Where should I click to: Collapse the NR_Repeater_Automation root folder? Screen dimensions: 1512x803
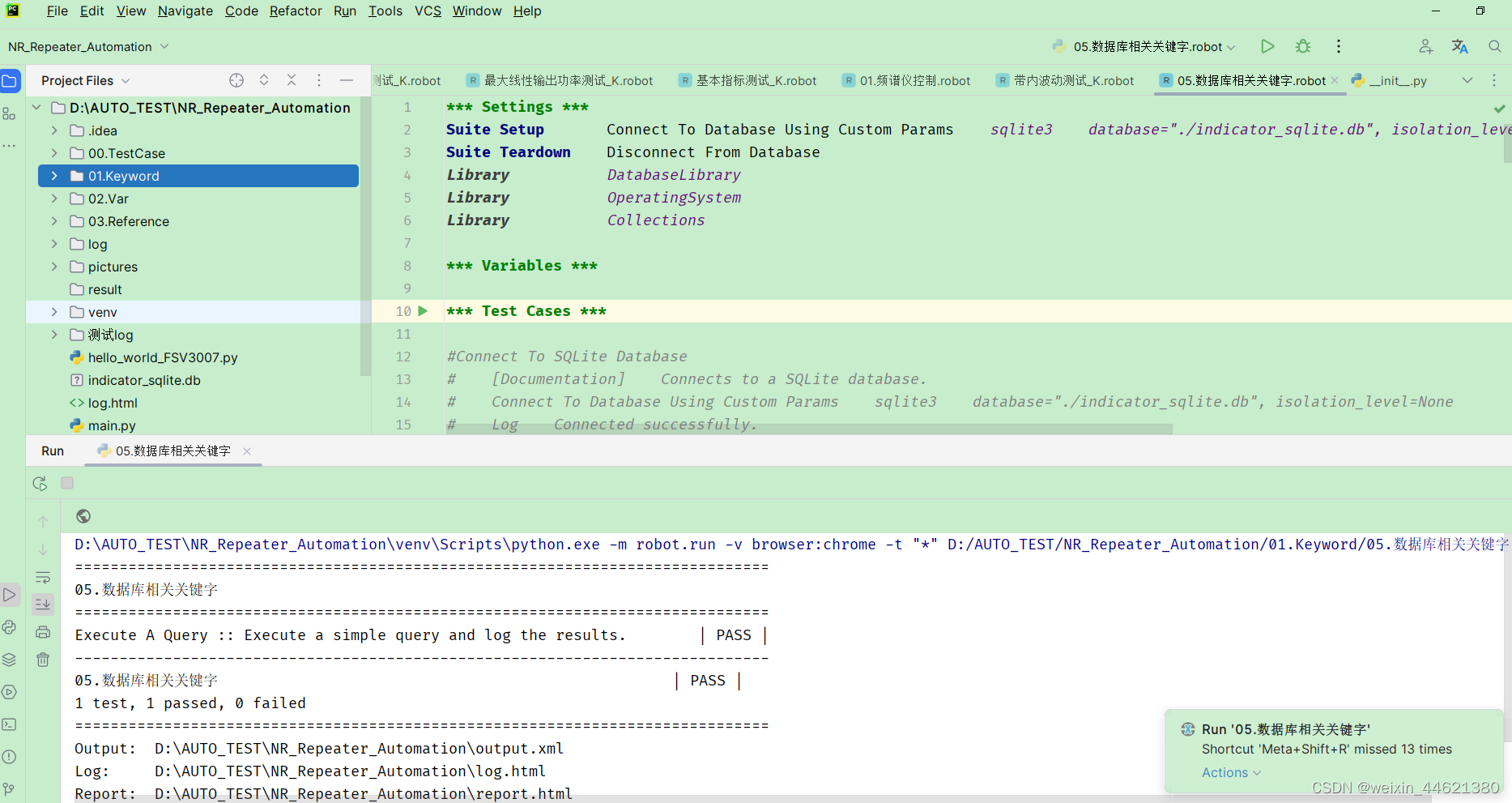(x=36, y=107)
